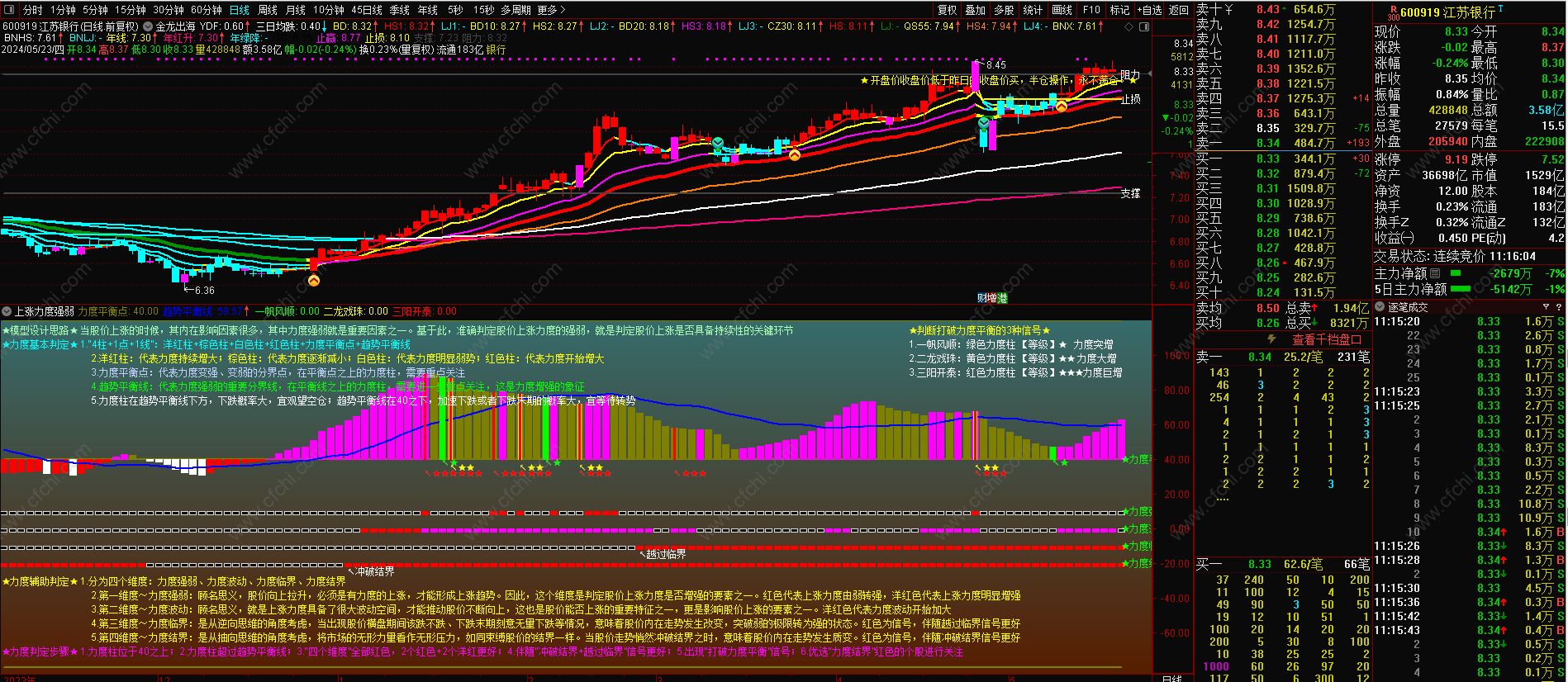Click the 力度平衡点: 40.00 label

pos(118,311)
